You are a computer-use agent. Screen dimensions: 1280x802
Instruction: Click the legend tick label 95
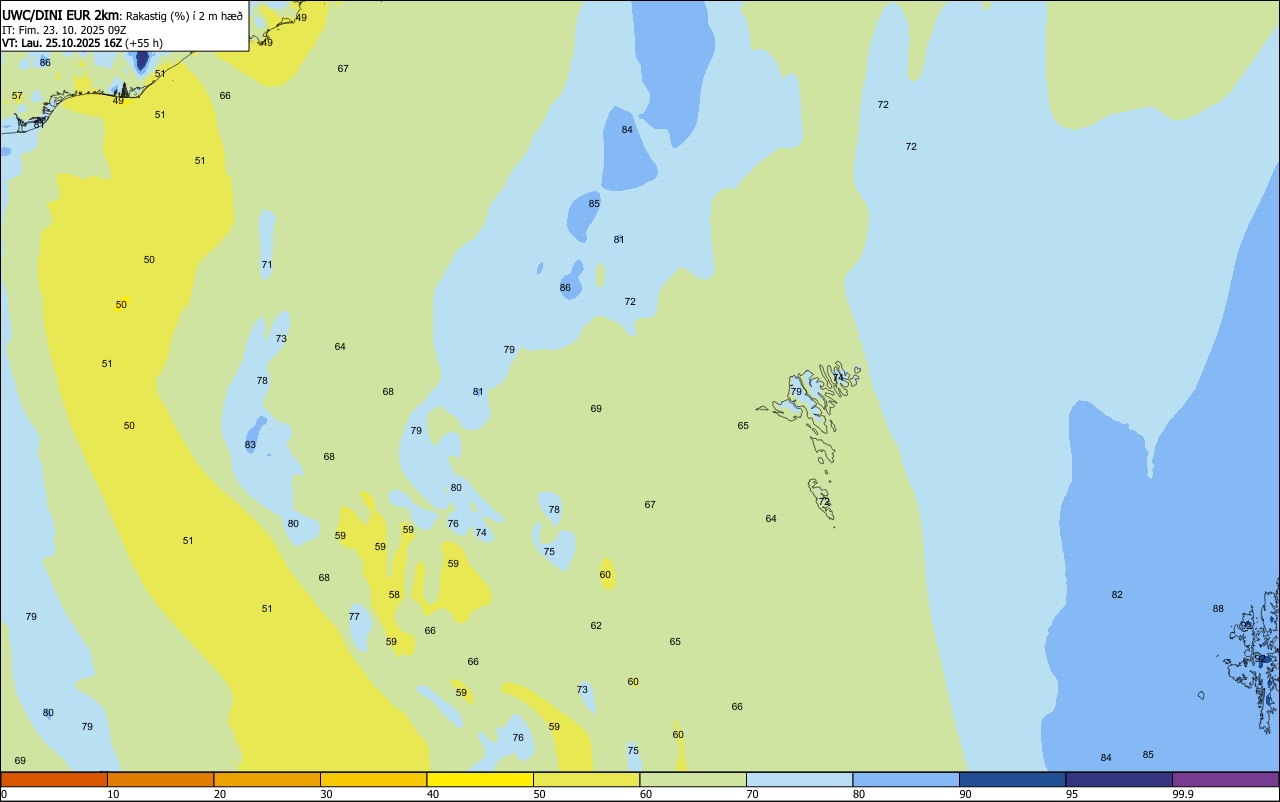click(x=1072, y=794)
